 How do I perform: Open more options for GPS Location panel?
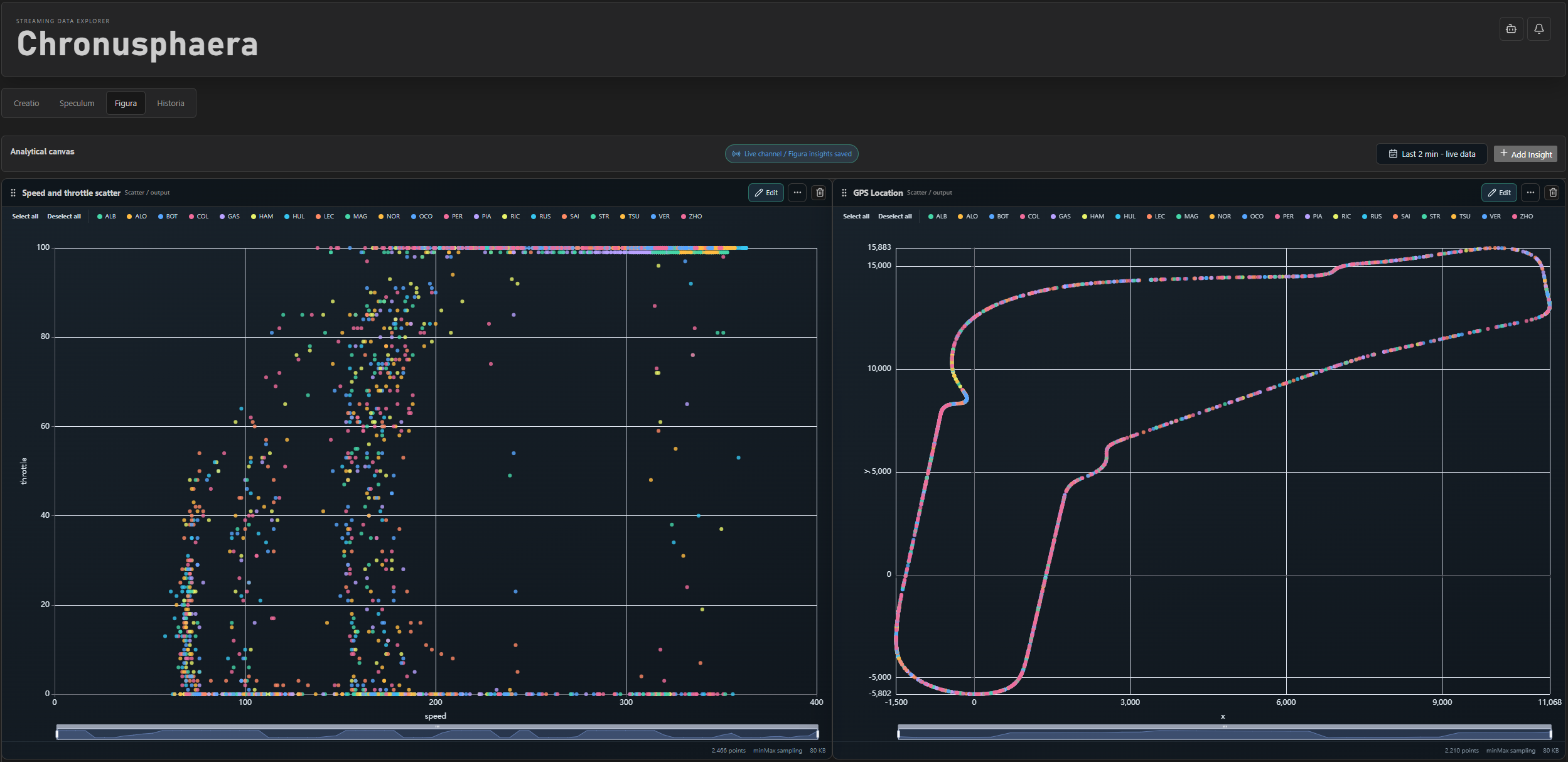click(x=1530, y=193)
